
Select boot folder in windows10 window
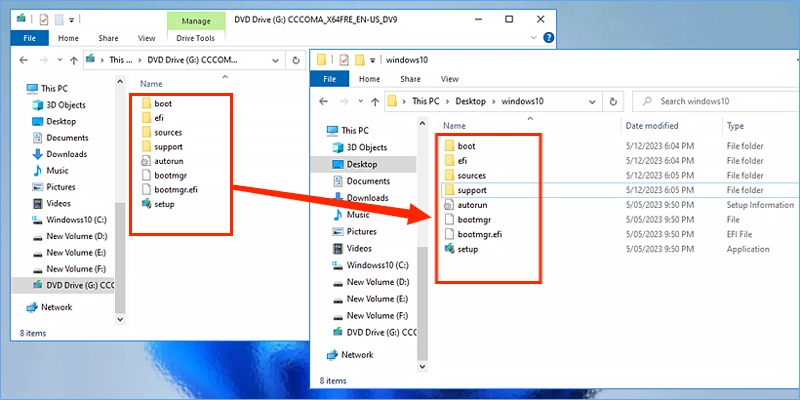(x=460, y=146)
